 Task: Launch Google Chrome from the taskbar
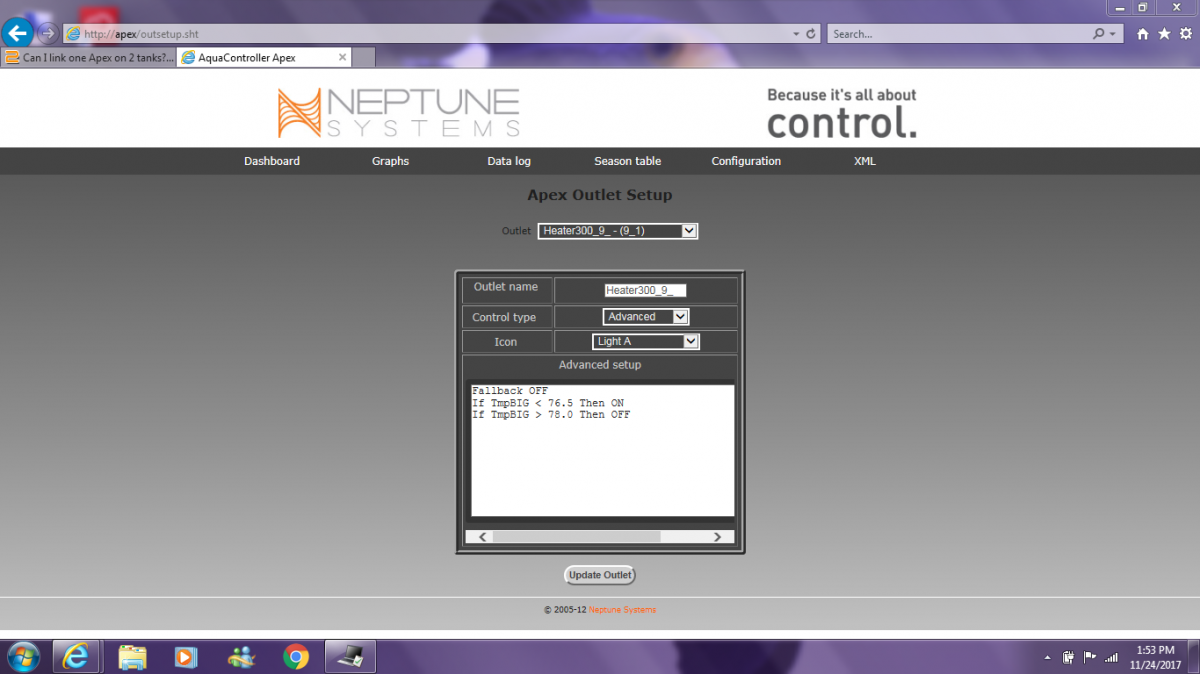(295, 657)
